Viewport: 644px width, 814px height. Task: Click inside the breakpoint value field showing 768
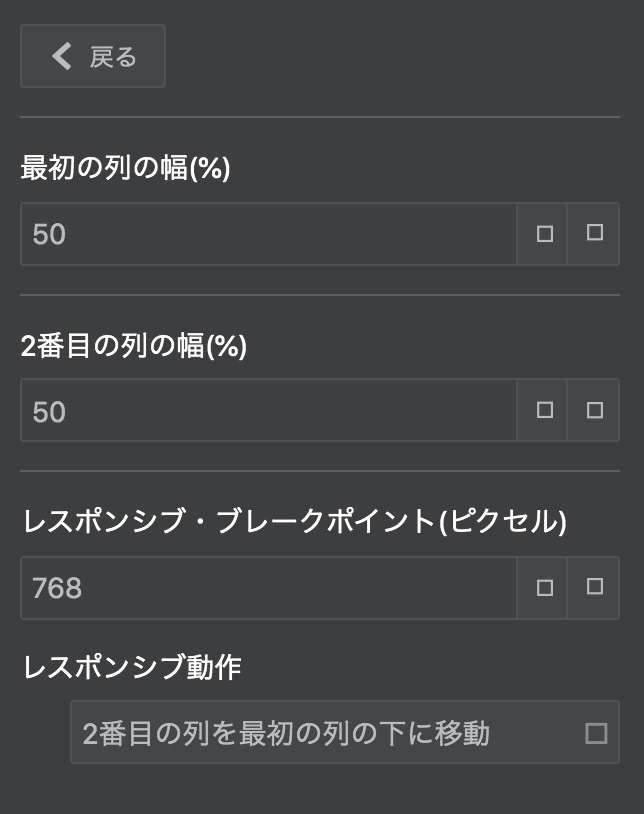(260, 589)
